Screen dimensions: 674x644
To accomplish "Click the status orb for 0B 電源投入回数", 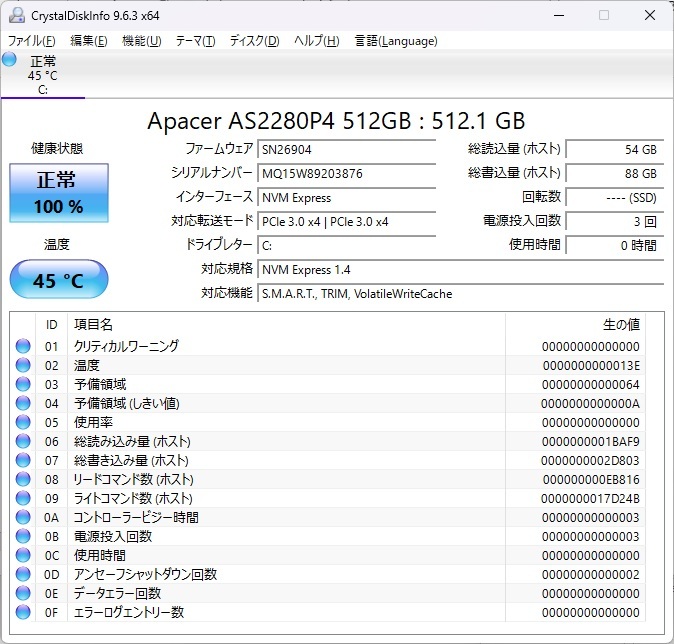I will coord(23,536).
